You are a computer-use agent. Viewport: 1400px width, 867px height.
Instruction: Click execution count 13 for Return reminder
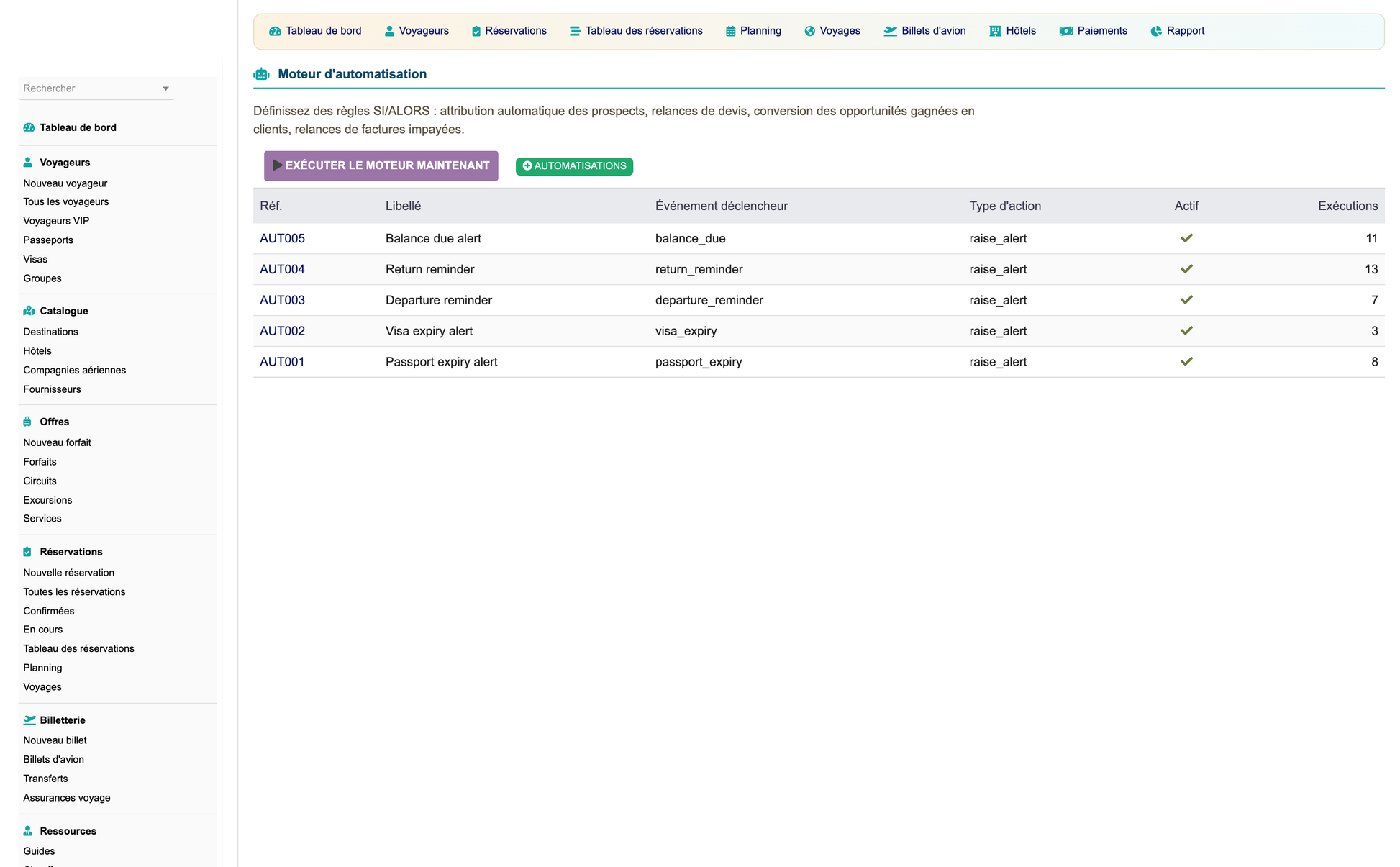coord(1371,269)
